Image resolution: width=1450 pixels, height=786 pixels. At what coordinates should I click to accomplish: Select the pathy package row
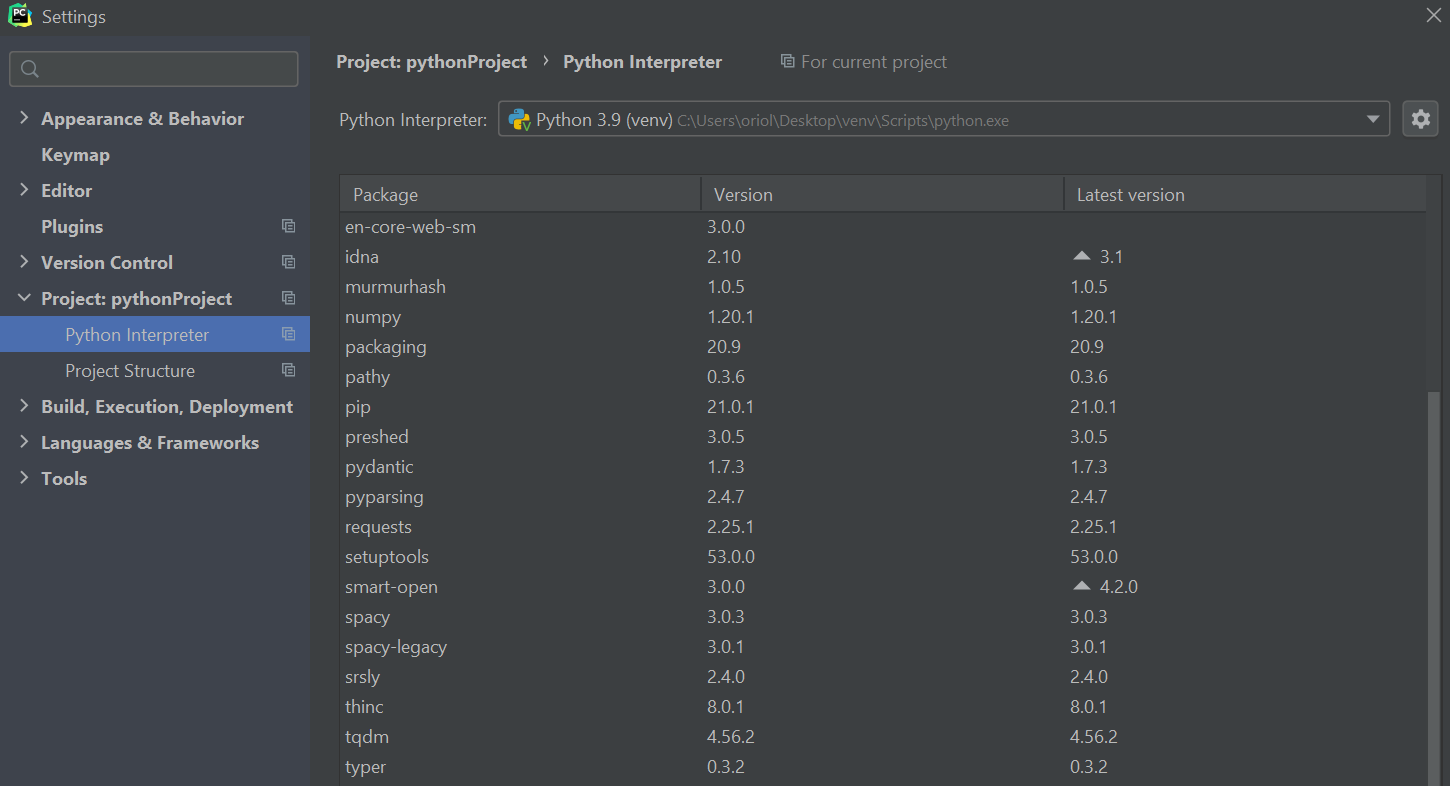pyautogui.click(x=883, y=377)
